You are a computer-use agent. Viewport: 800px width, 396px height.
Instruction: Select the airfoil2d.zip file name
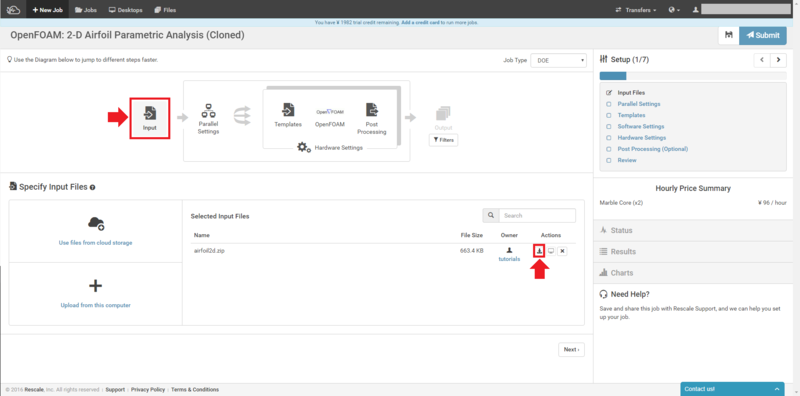click(209, 251)
